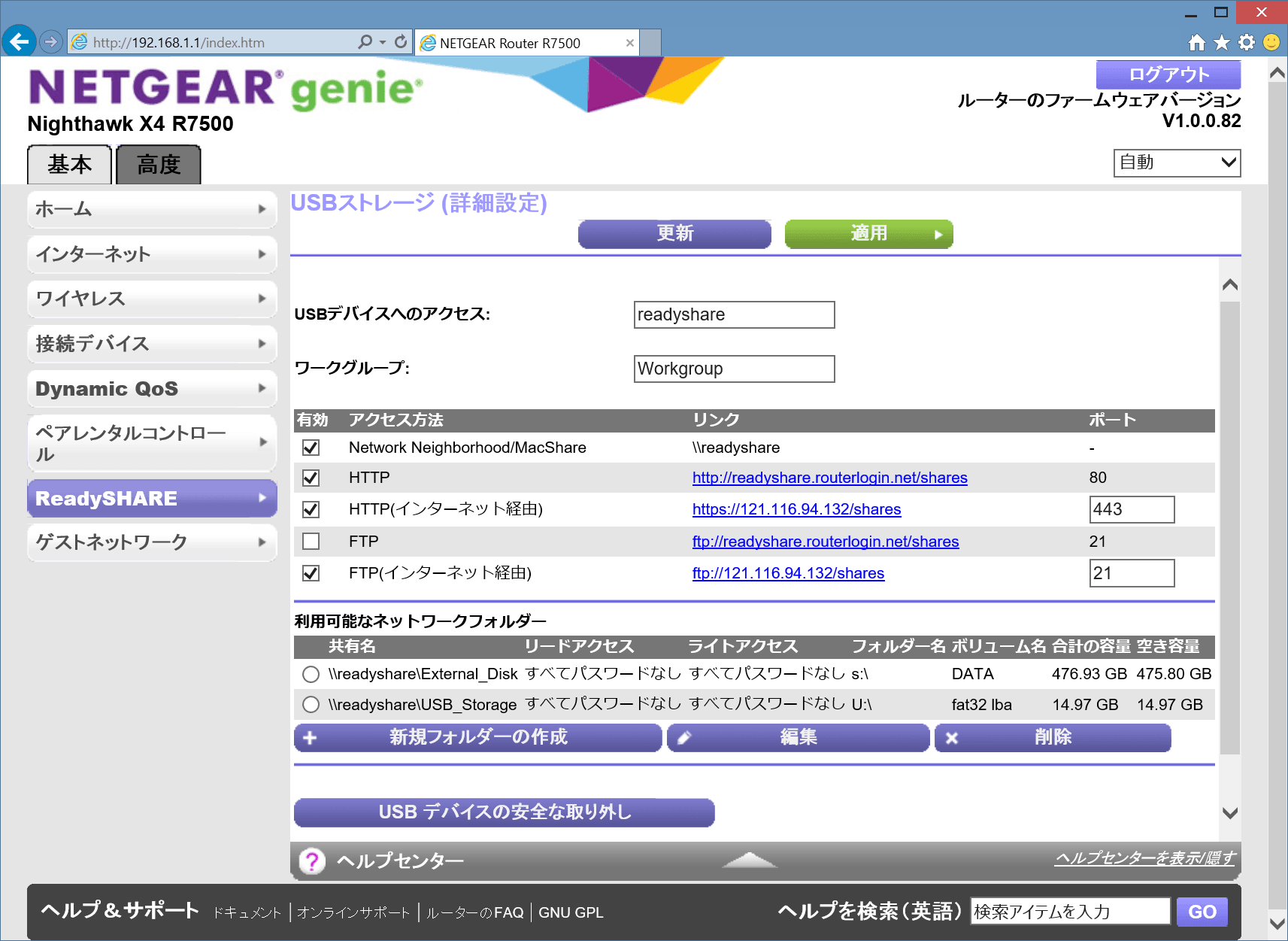Click the HTTP internet port 443 field
The width and height of the screenshot is (1288, 941).
click(1132, 509)
